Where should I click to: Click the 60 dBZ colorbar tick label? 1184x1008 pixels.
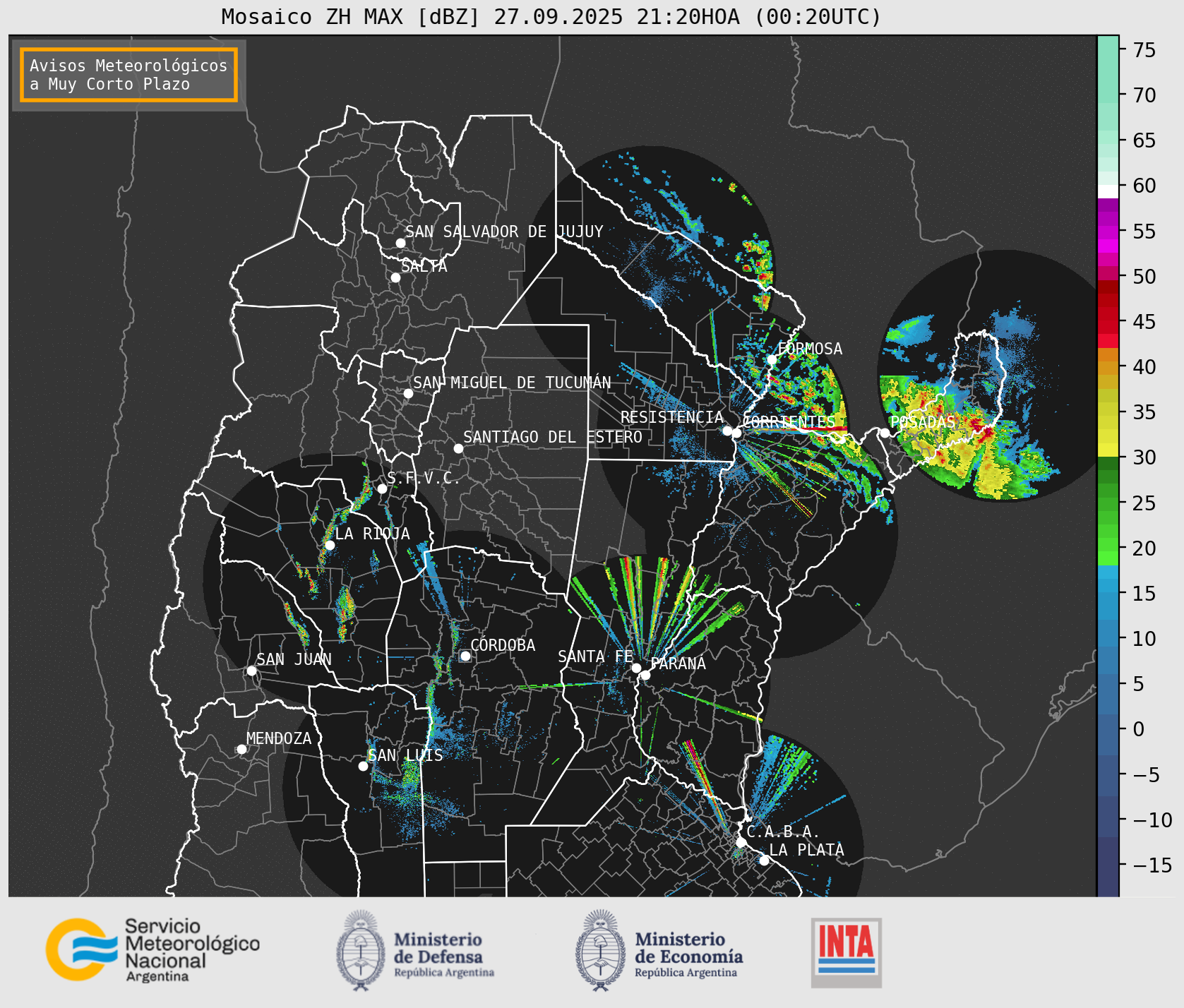pos(1144,186)
